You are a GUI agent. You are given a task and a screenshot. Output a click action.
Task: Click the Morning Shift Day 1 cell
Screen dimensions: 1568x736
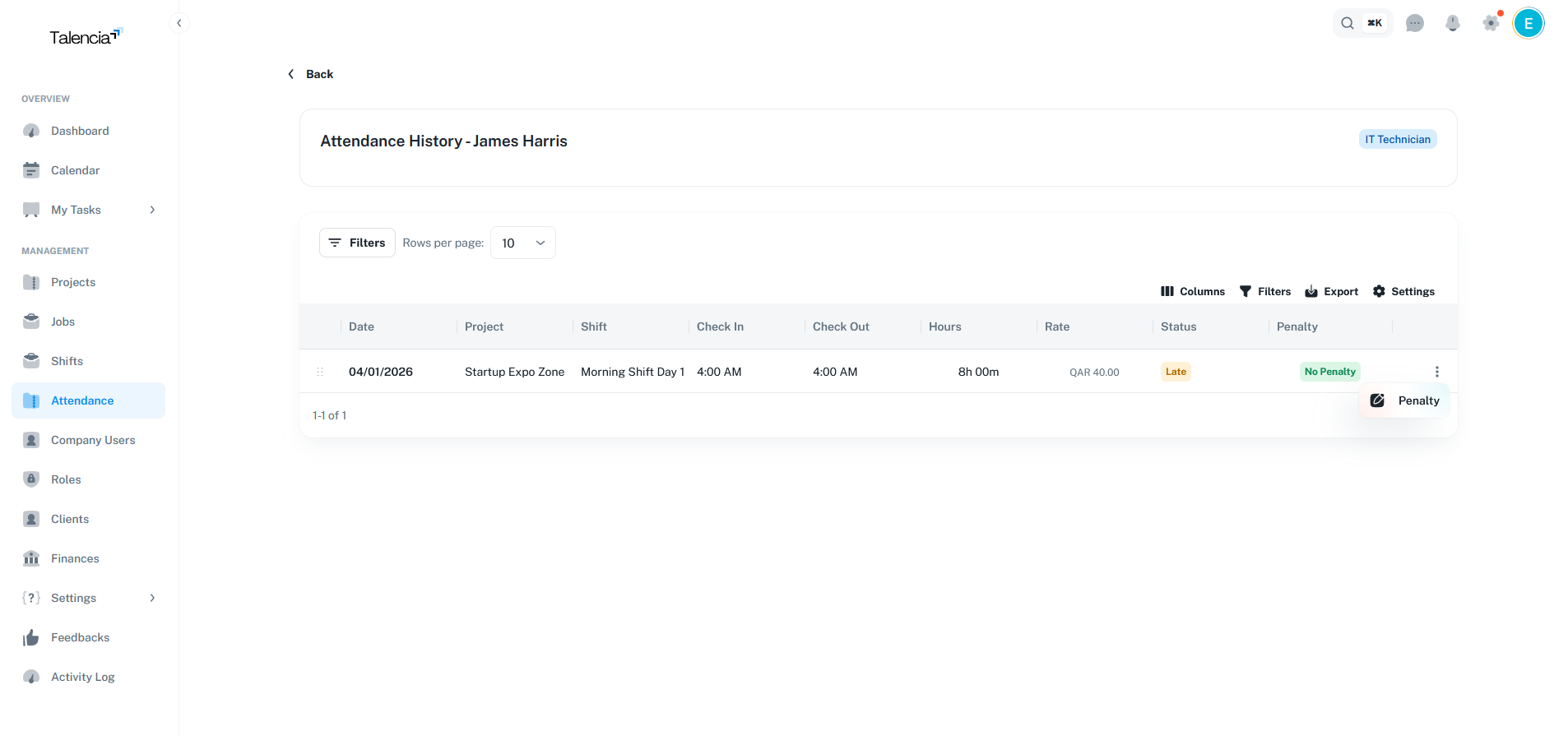pyautogui.click(x=633, y=372)
